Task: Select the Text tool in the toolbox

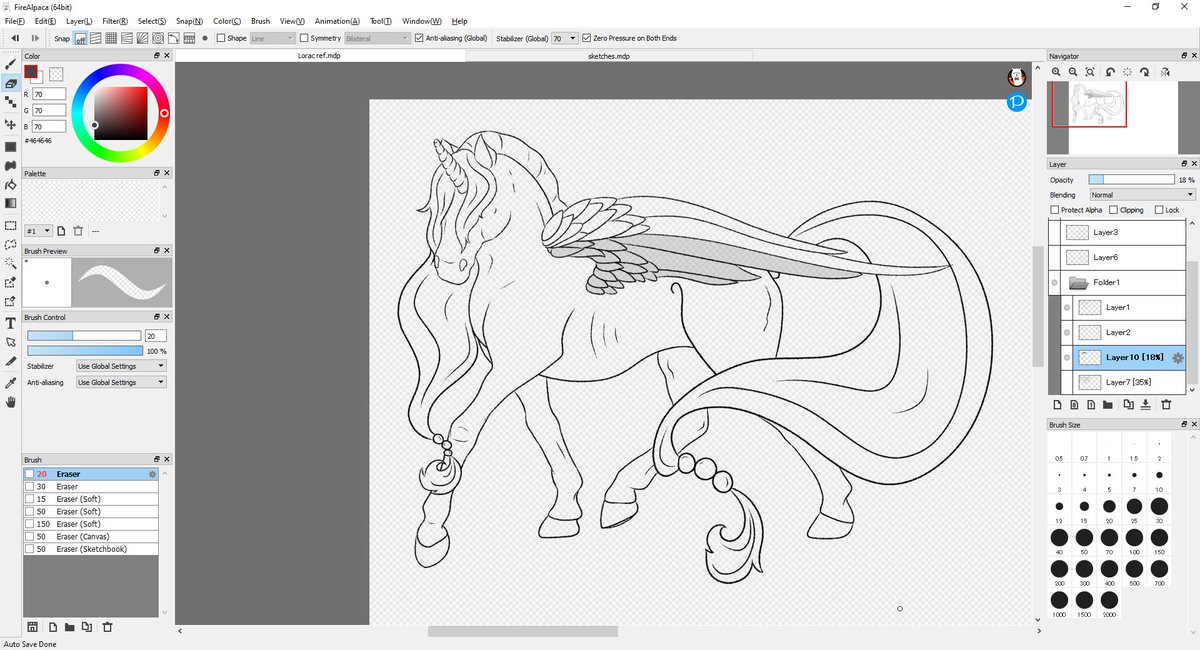Action: (x=10, y=323)
